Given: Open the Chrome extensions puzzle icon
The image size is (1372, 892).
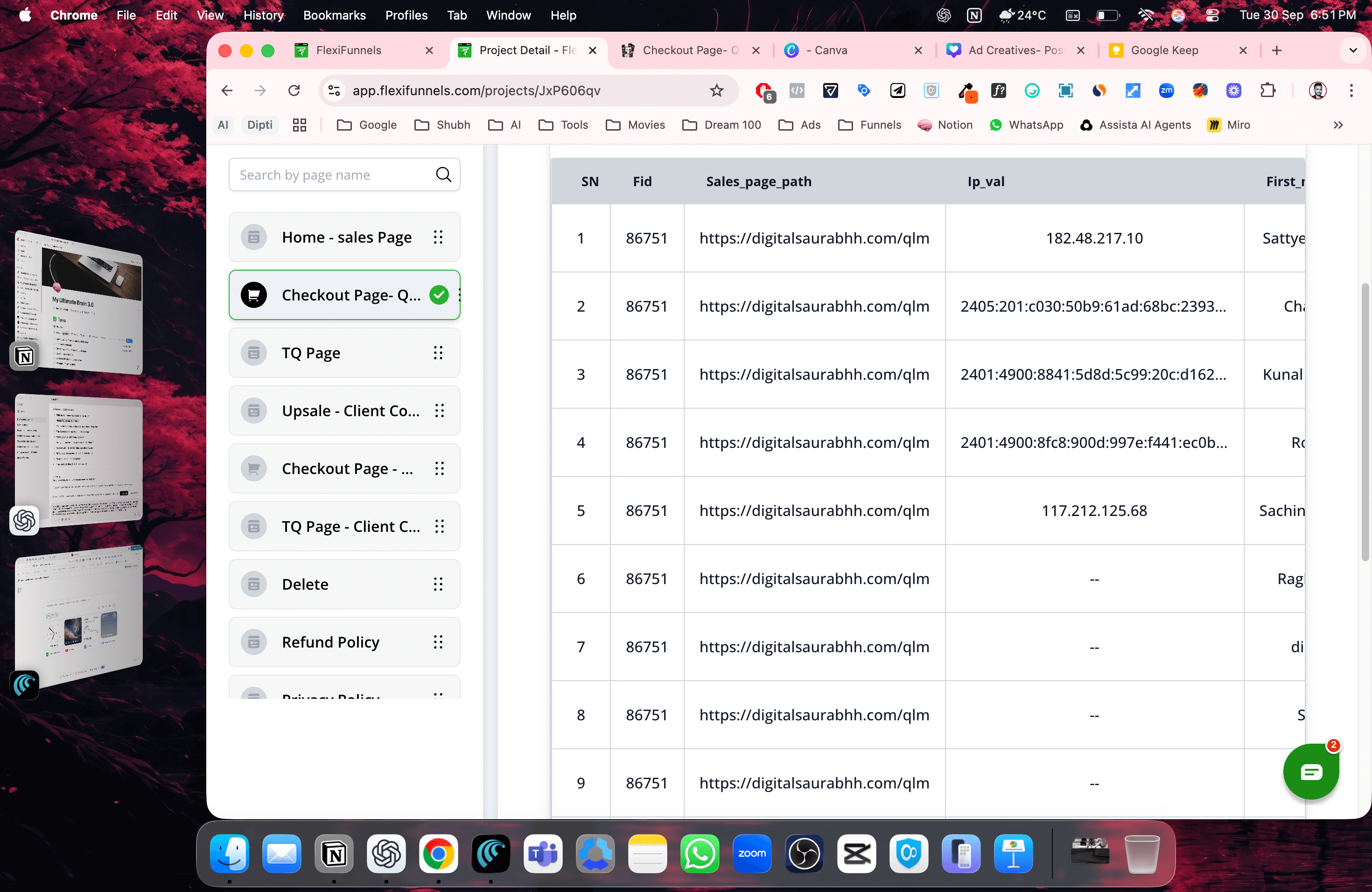Looking at the screenshot, I should coord(1267,91).
